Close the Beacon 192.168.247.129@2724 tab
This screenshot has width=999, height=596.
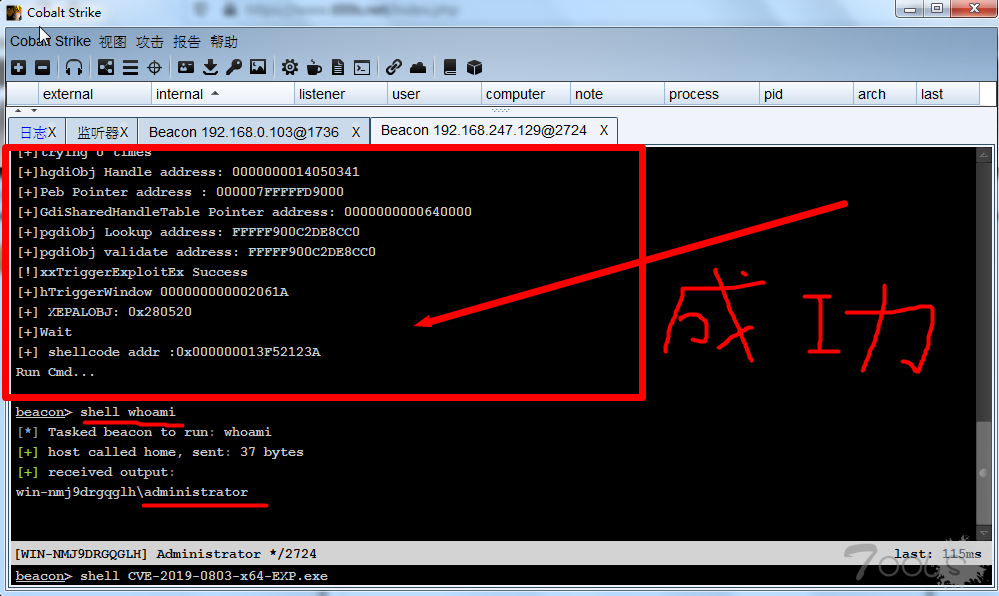604,130
